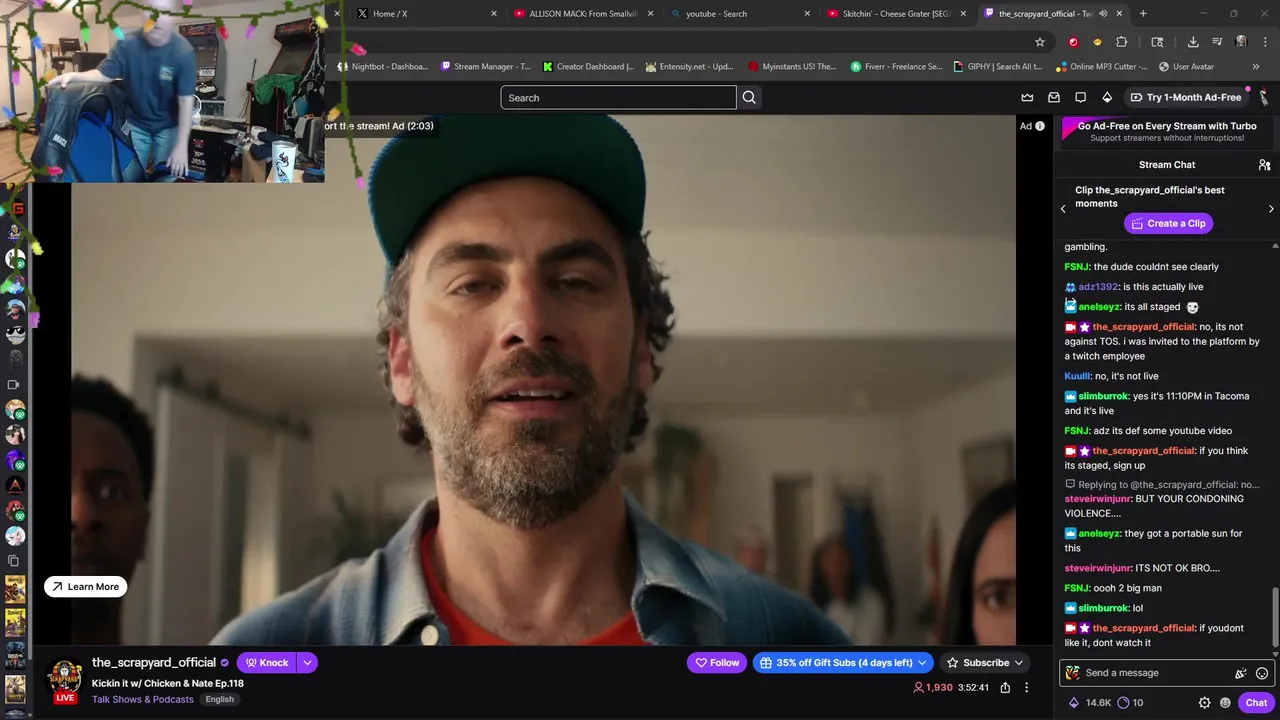This screenshot has width=1280, height=720.
Task: Click the Get Bits diamond icon in header
Action: (1107, 97)
